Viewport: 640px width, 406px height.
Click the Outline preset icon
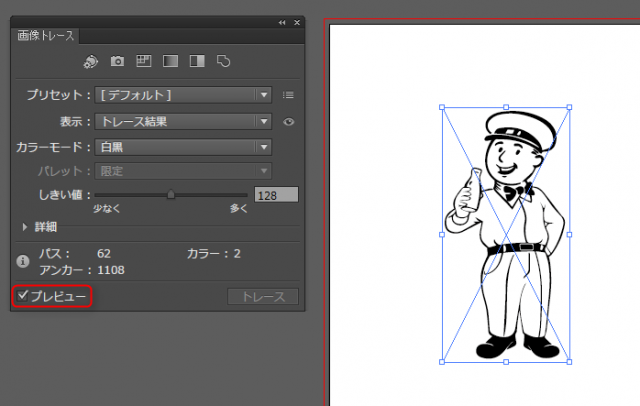pos(224,61)
